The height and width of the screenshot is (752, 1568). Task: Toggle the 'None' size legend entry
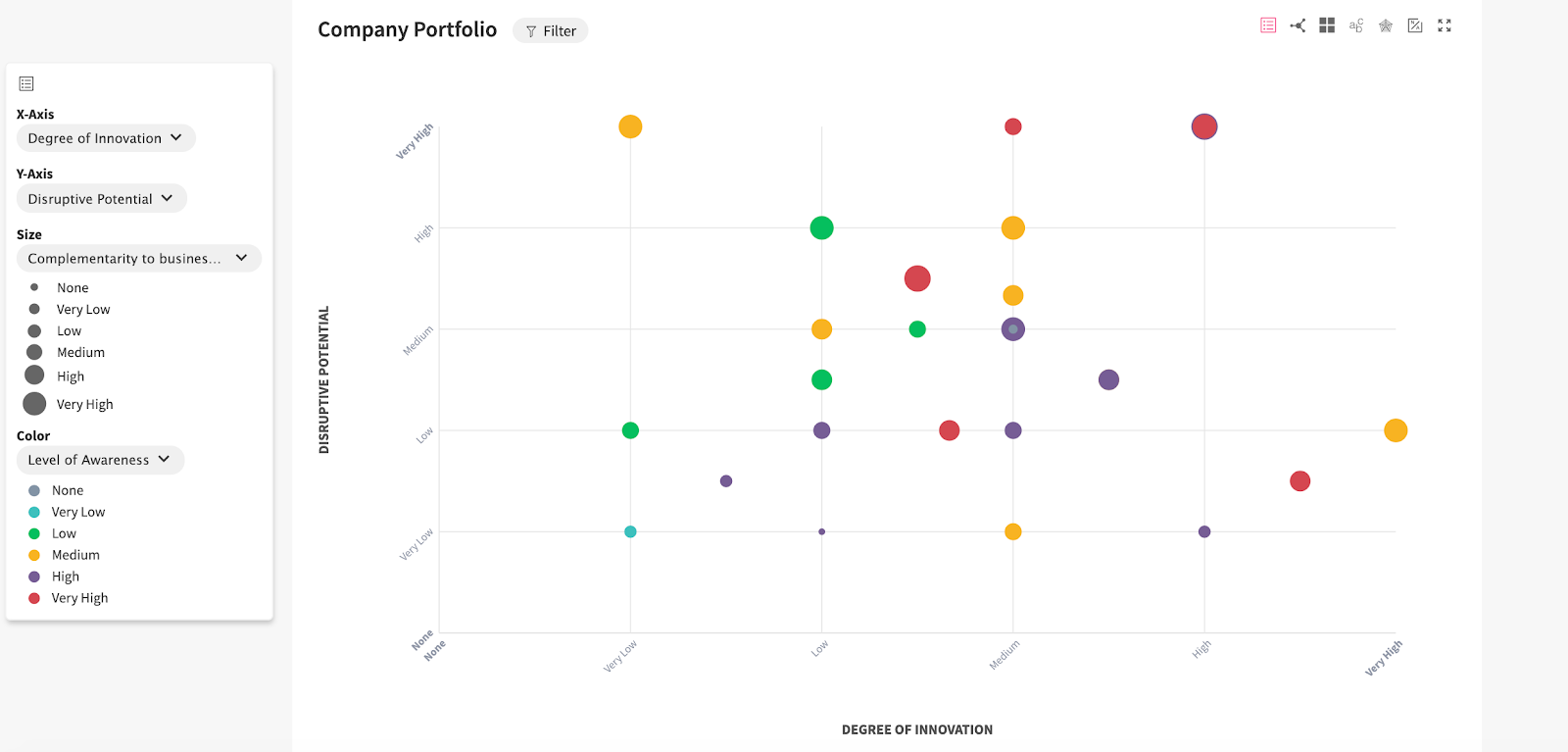click(x=72, y=286)
